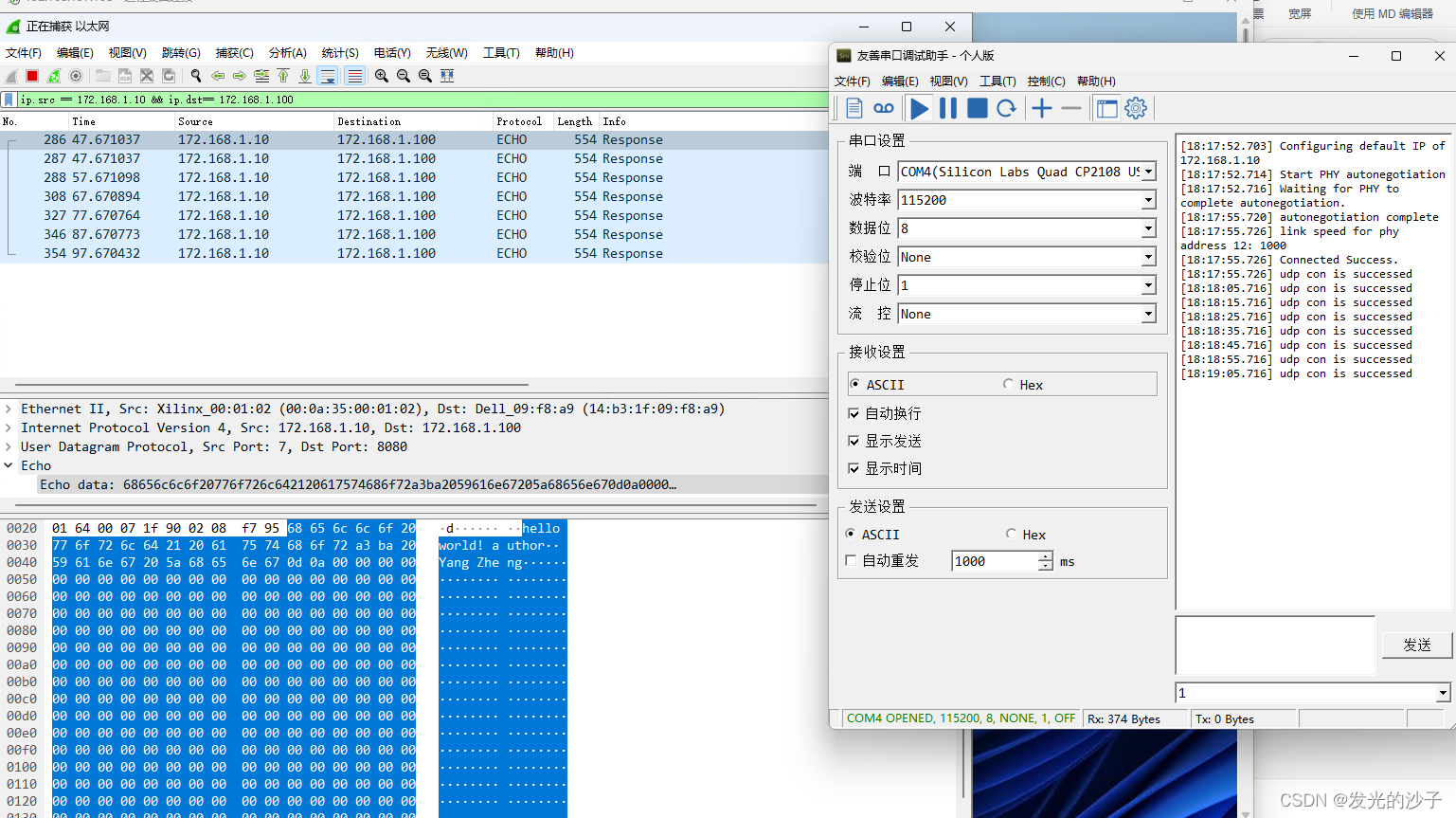Click the display filter bookmark icon

pyautogui.click(x=9, y=100)
